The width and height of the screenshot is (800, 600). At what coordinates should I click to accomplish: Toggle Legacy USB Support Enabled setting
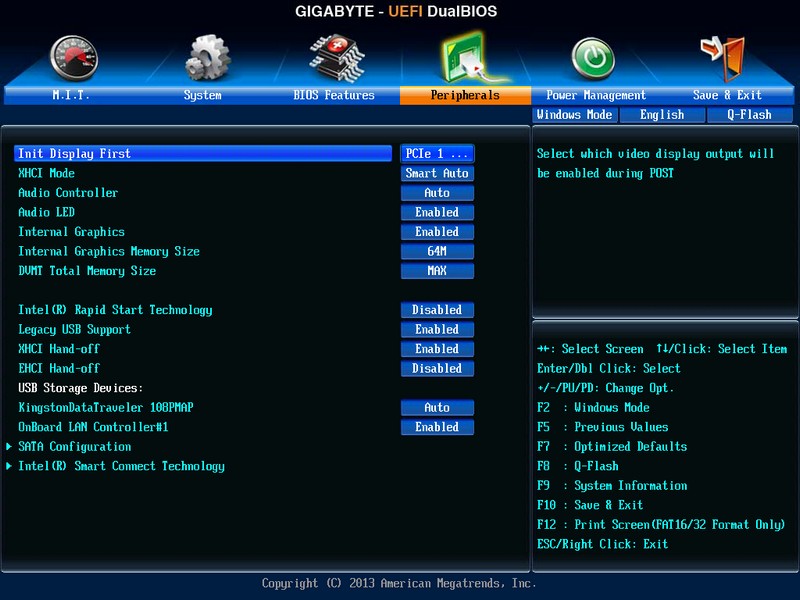coord(437,330)
